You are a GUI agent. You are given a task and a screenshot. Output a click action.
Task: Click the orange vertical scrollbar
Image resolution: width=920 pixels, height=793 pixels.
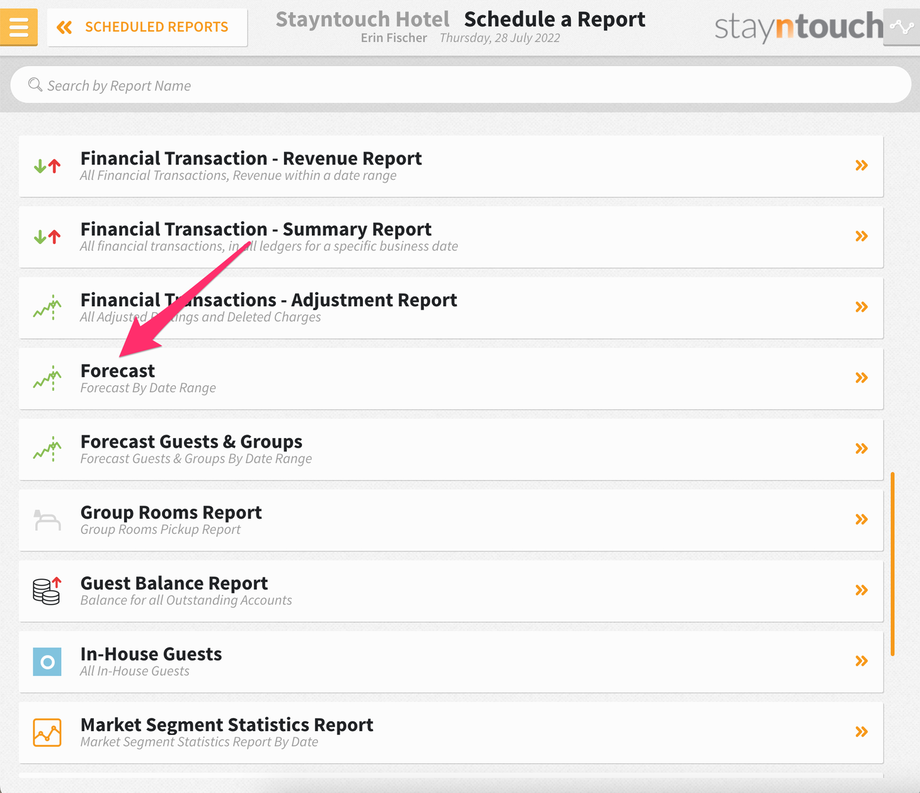pos(892,564)
